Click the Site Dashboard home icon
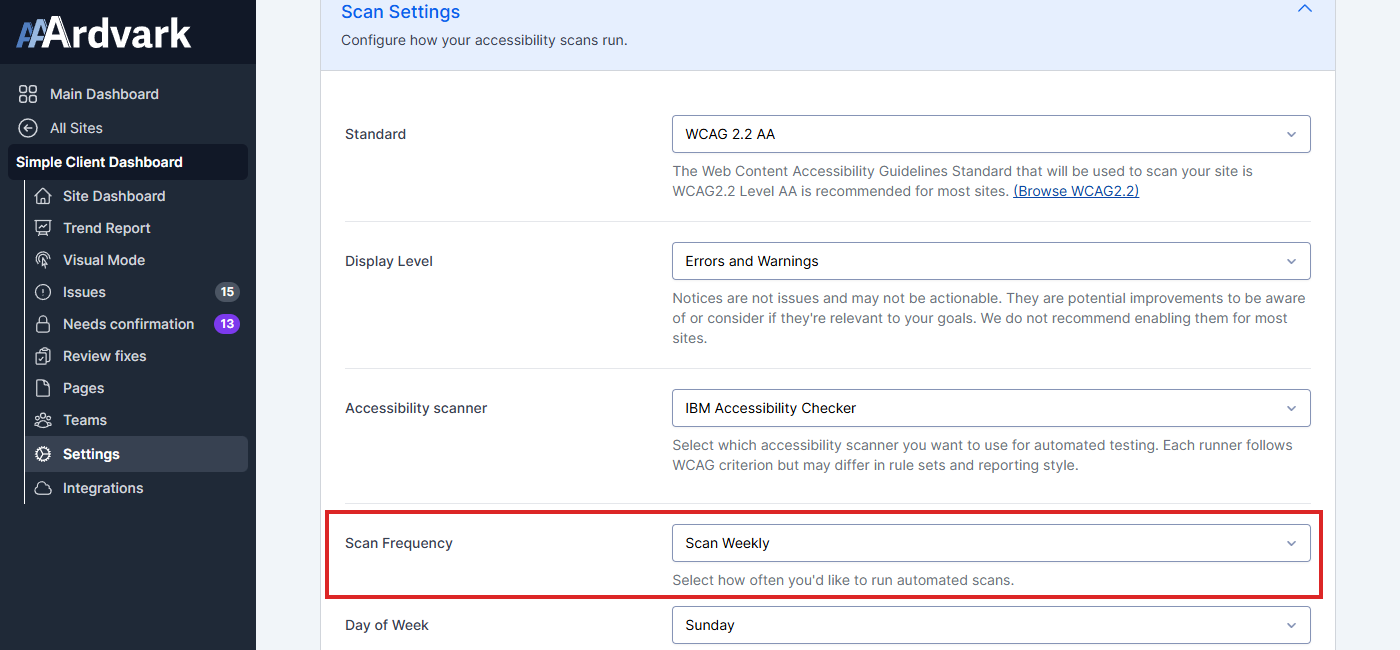The height and width of the screenshot is (650, 1400). (x=43, y=196)
